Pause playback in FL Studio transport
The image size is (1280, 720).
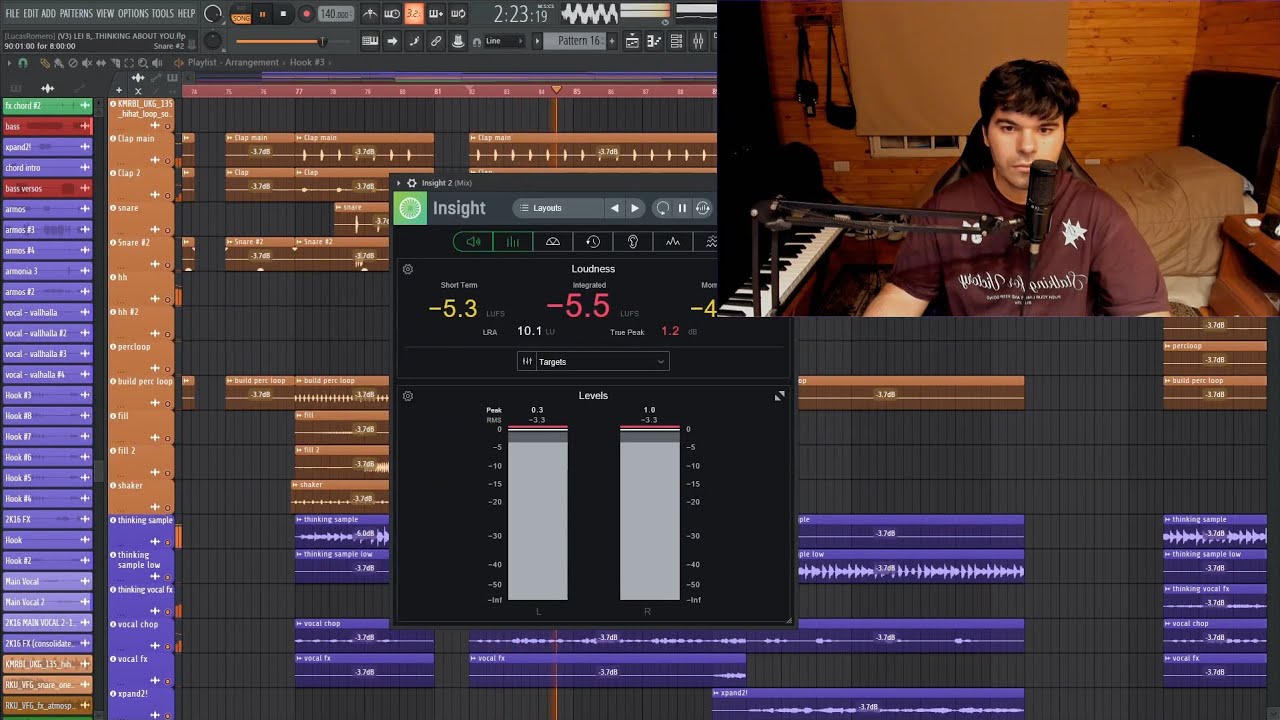point(262,14)
